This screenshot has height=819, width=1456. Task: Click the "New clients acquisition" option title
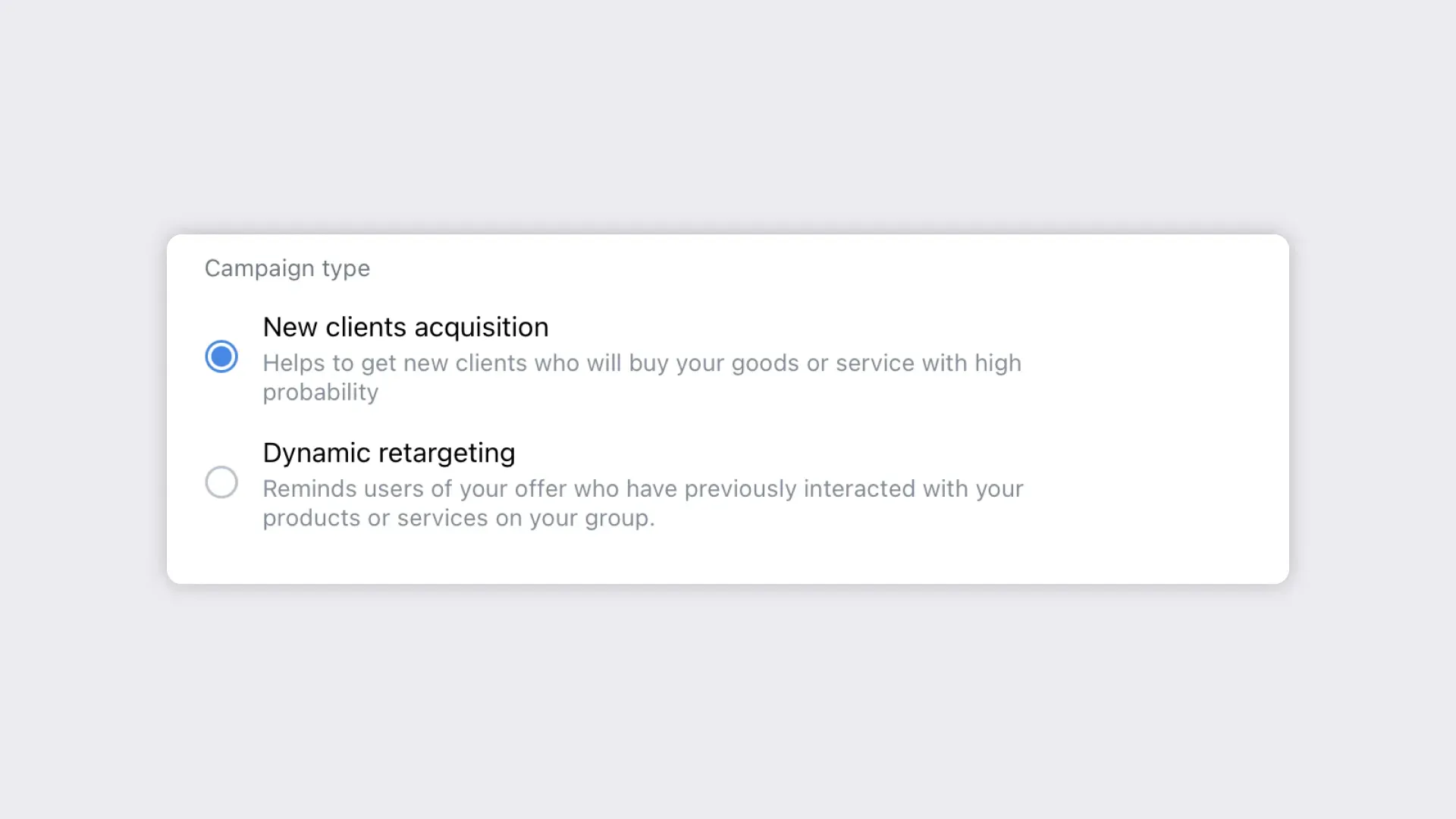405,327
